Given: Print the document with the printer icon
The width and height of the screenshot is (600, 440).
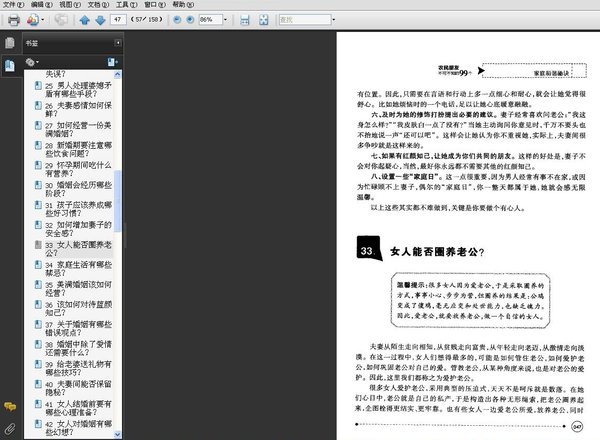Looking at the screenshot, I should 14,20.
